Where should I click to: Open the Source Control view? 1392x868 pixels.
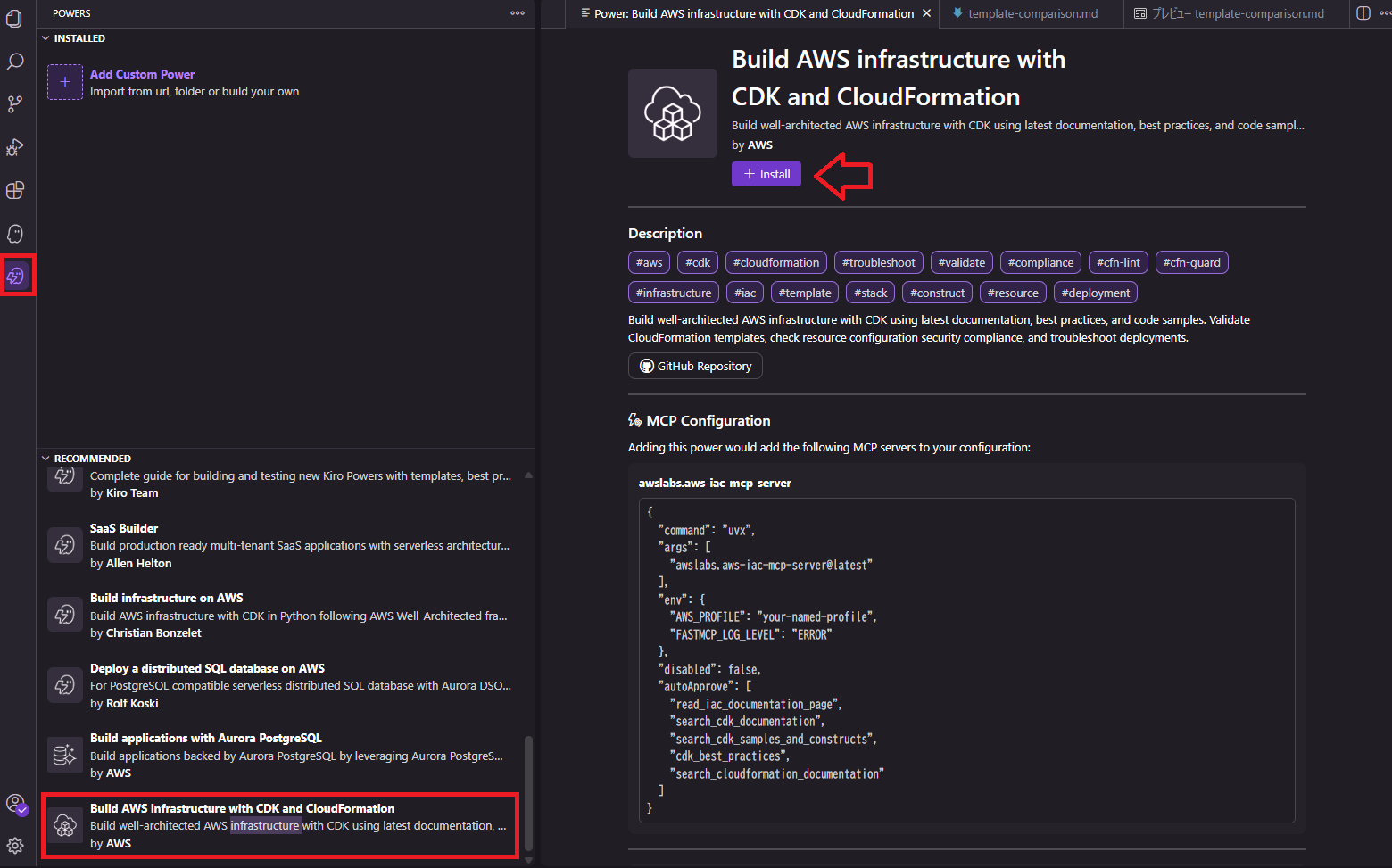click(x=15, y=104)
